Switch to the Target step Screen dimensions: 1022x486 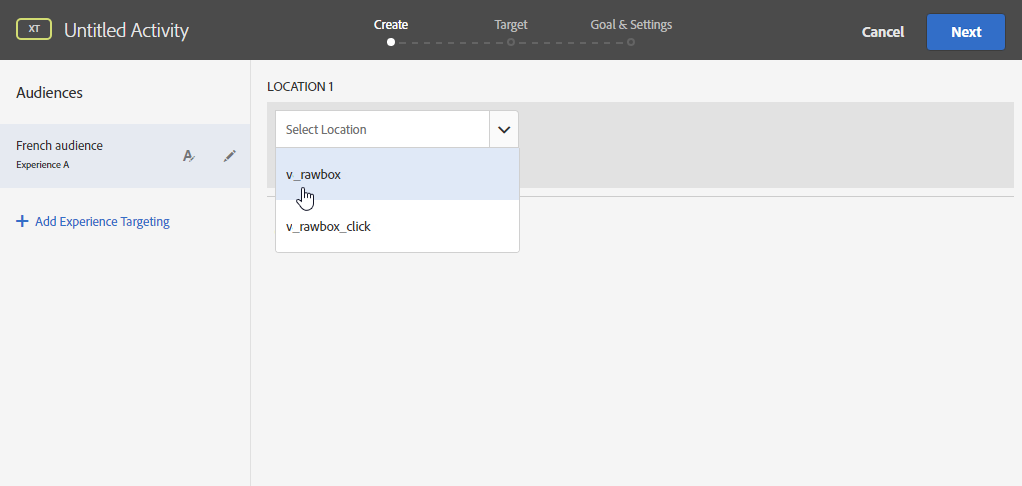pyautogui.click(x=510, y=24)
